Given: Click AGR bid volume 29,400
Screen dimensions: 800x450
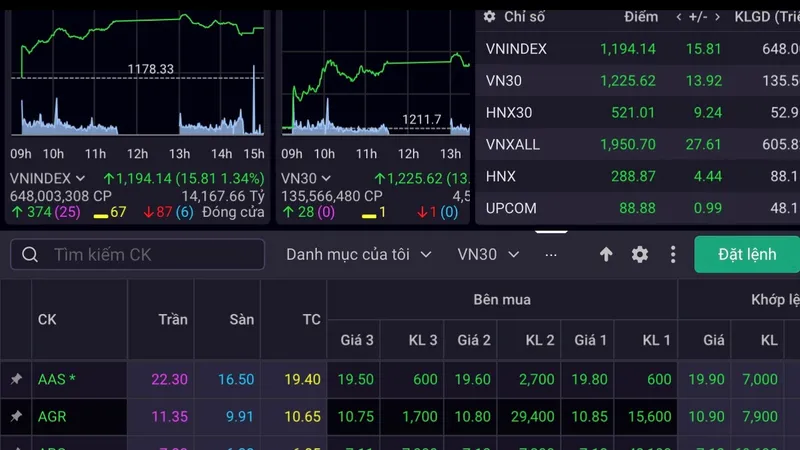Looking at the screenshot, I should tap(532, 416).
